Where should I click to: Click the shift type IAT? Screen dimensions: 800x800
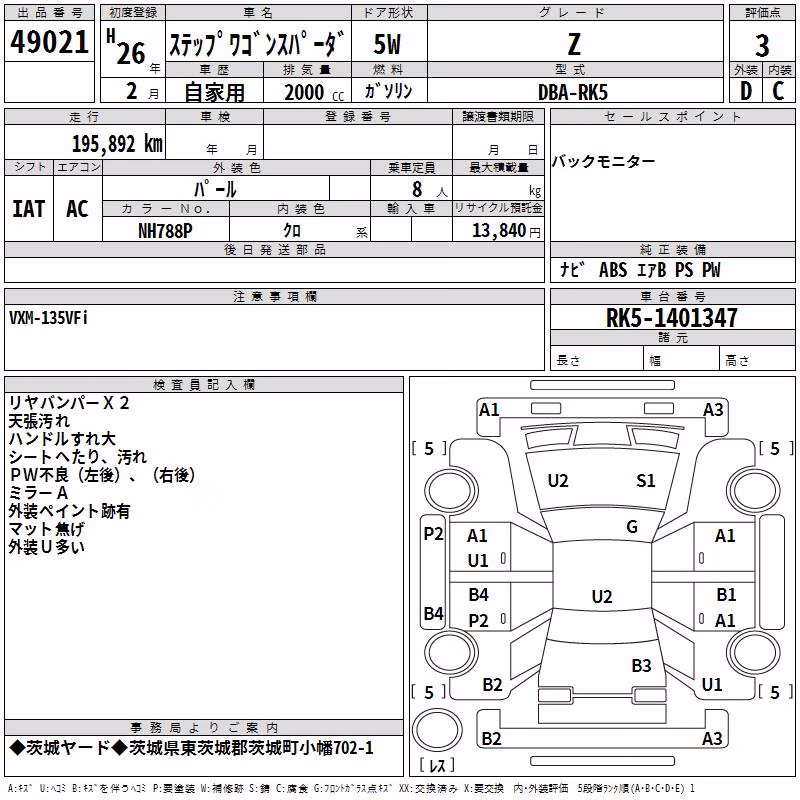[29, 209]
